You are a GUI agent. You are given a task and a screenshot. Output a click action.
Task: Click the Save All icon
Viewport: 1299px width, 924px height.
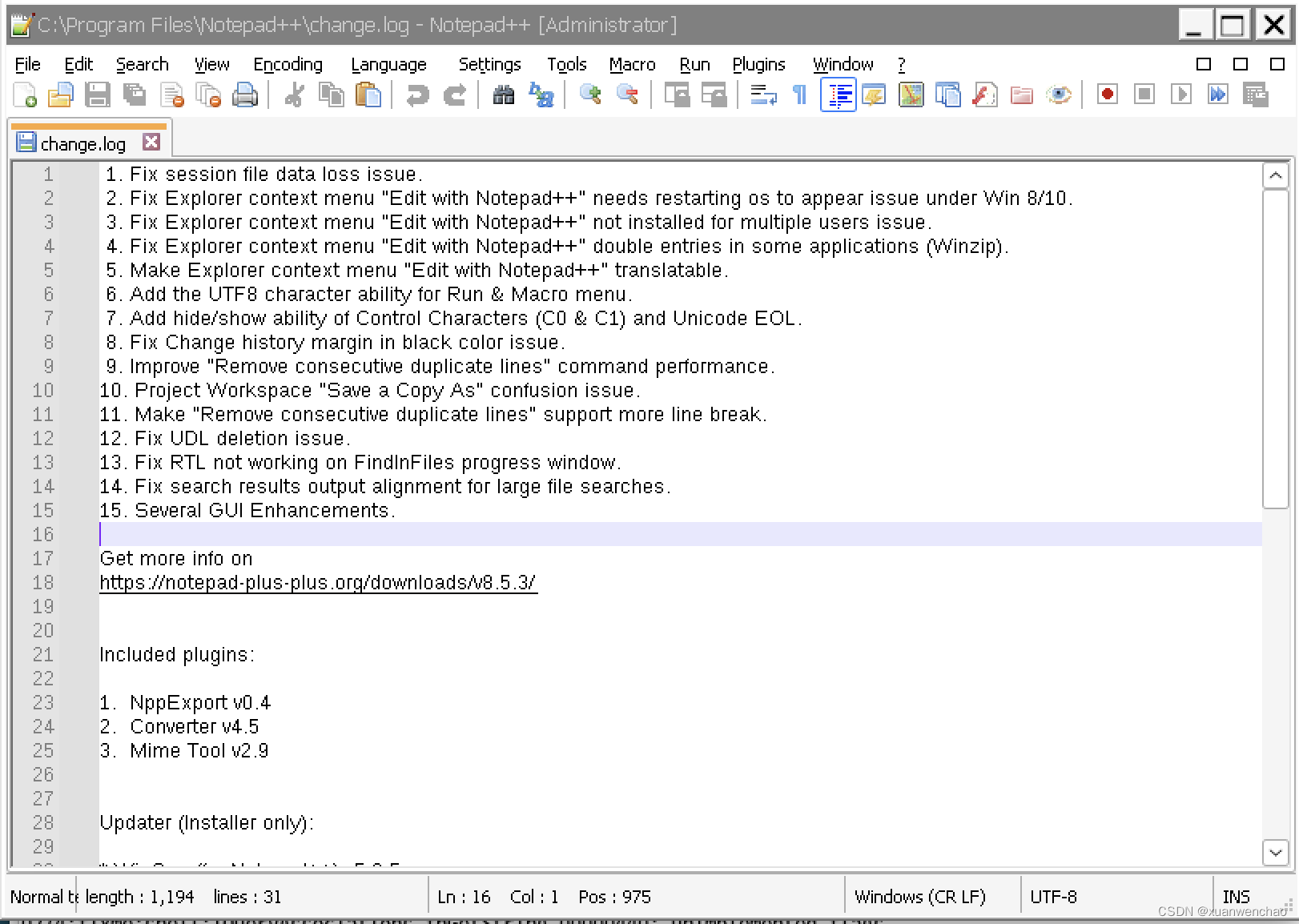[x=135, y=95]
